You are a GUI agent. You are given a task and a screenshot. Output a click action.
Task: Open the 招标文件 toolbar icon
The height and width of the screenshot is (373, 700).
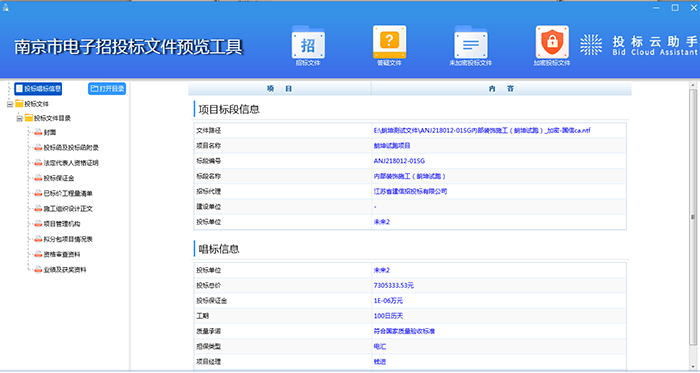click(x=308, y=46)
